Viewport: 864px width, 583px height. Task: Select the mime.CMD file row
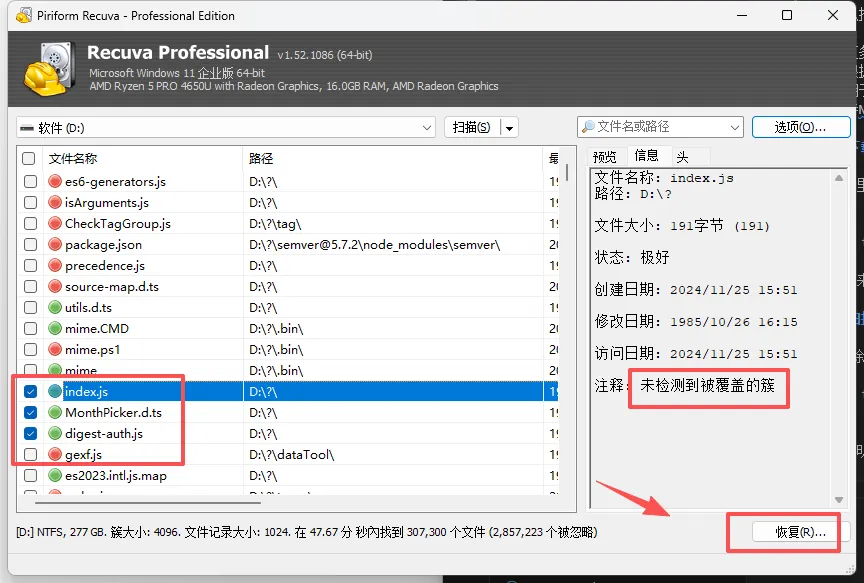point(289,328)
